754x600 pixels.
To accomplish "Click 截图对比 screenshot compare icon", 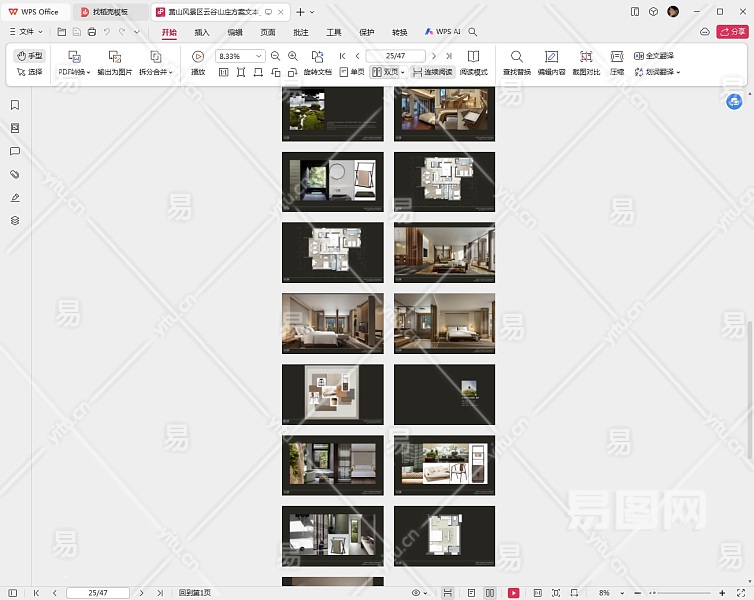I will click(586, 57).
